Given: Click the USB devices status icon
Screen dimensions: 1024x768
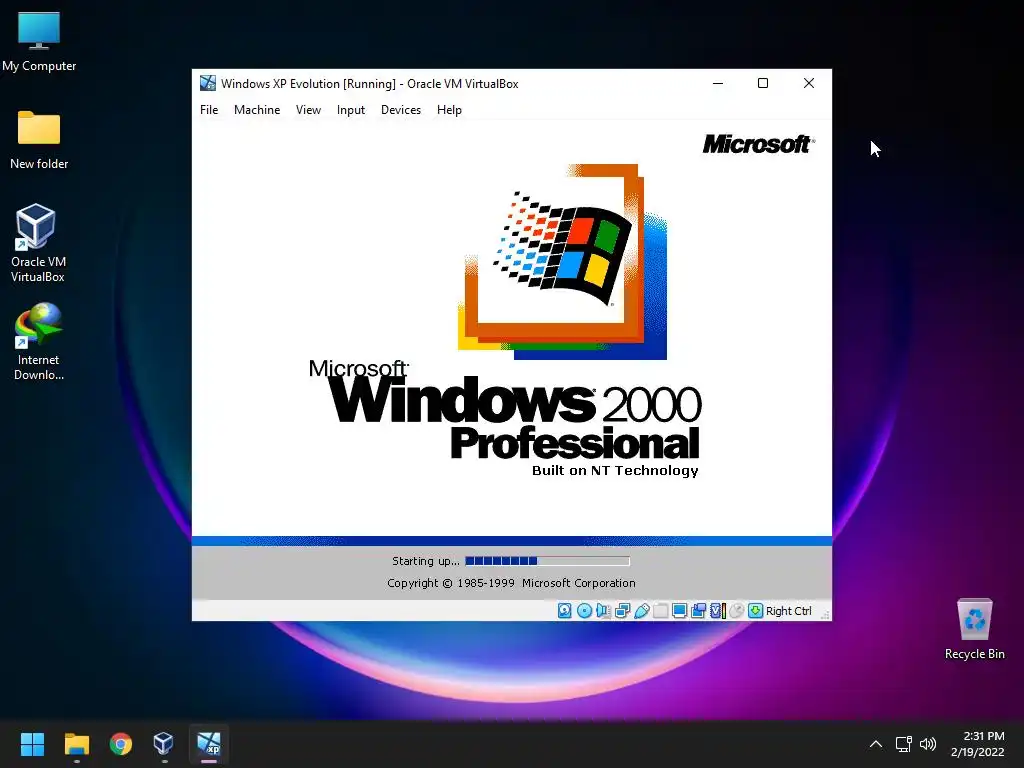Looking at the screenshot, I should coord(642,611).
